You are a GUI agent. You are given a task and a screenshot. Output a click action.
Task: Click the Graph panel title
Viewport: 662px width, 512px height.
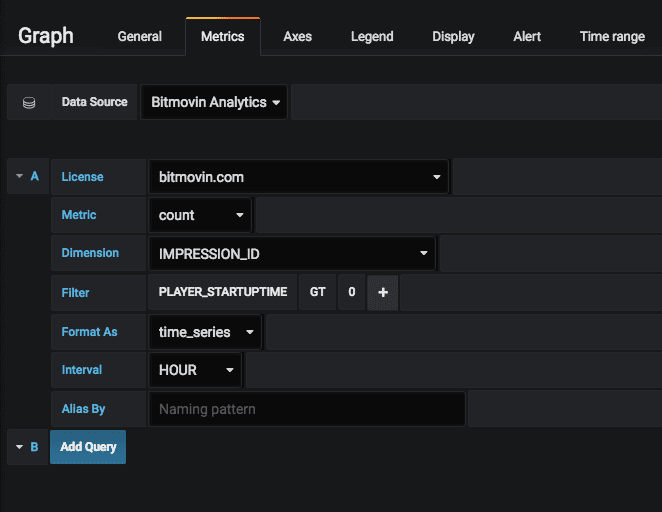46,36
